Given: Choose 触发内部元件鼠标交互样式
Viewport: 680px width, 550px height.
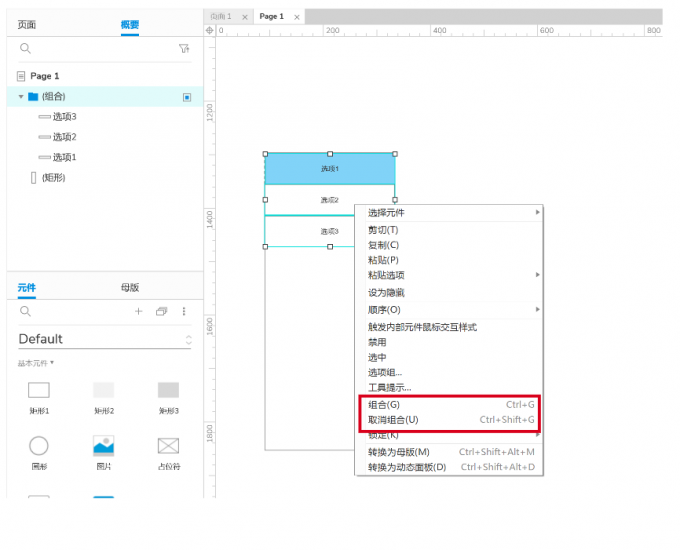Looking at the screenshot, I should (449, 327).
